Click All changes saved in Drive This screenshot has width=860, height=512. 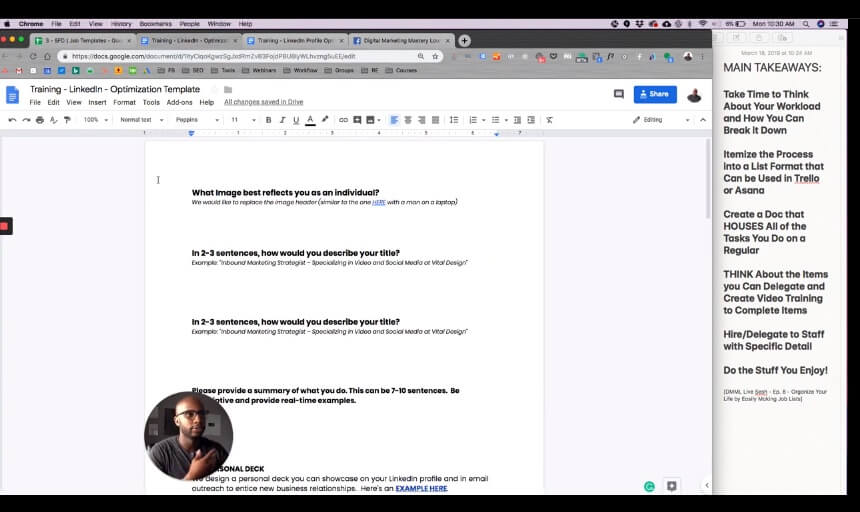263,102
